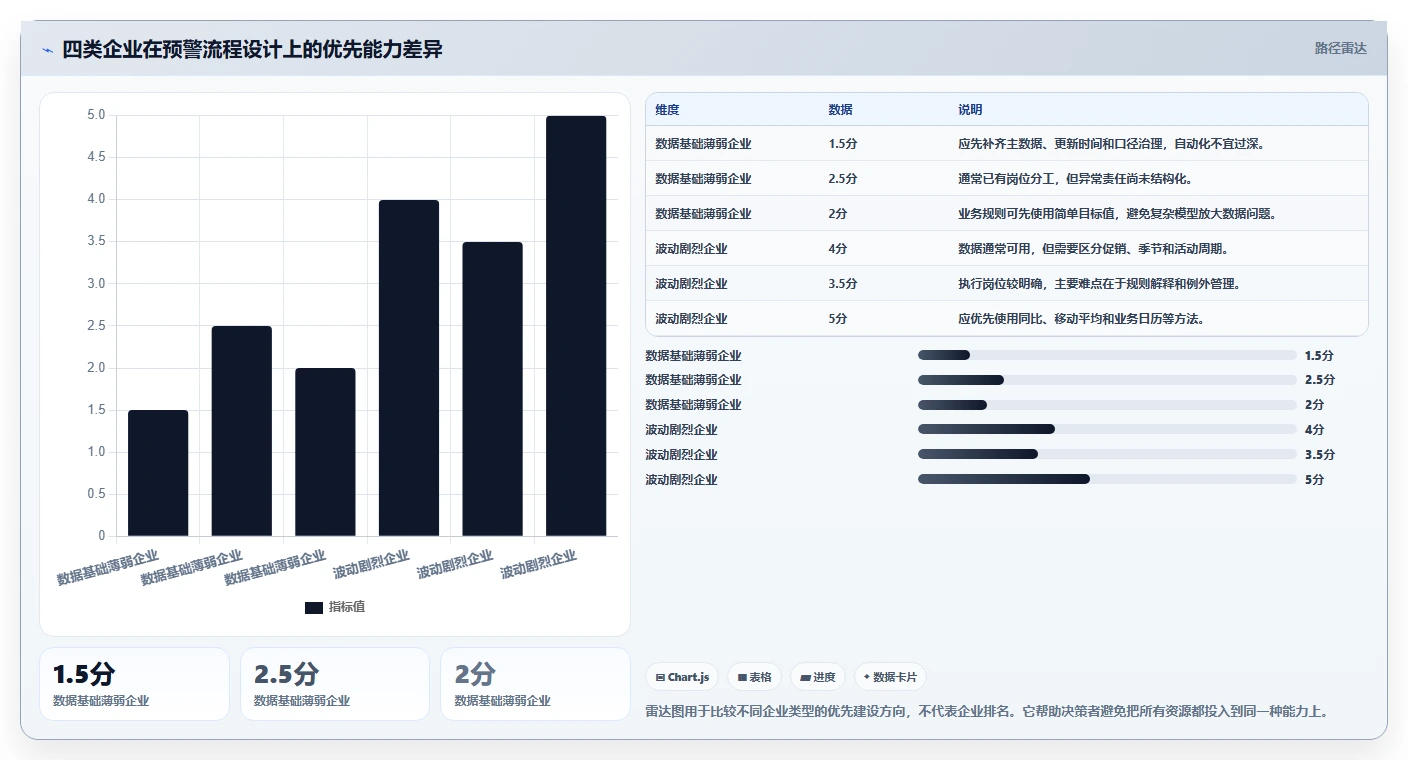The height and width of the screenshot is (760, 1408).
Task: Open the 2.5分 data card
Action: (335, 684)
